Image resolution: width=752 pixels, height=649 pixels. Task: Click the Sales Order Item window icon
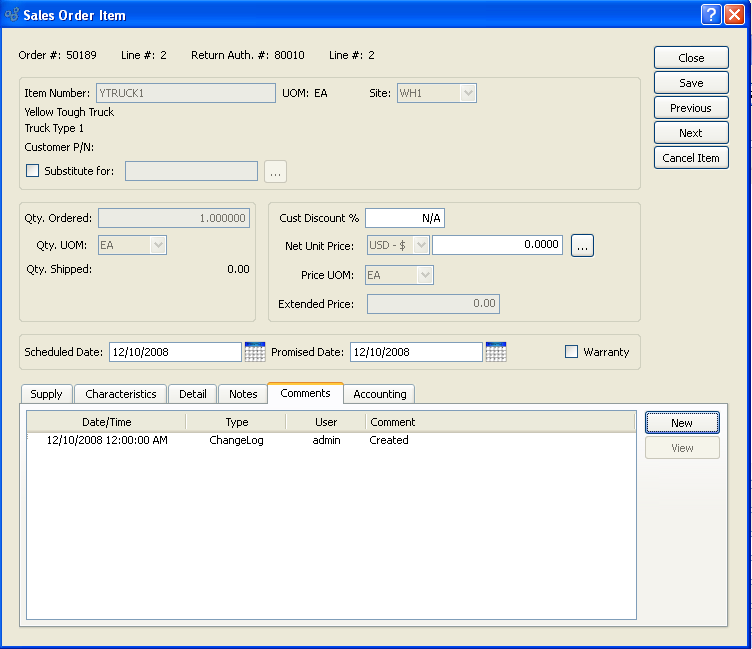click(12, 15)
